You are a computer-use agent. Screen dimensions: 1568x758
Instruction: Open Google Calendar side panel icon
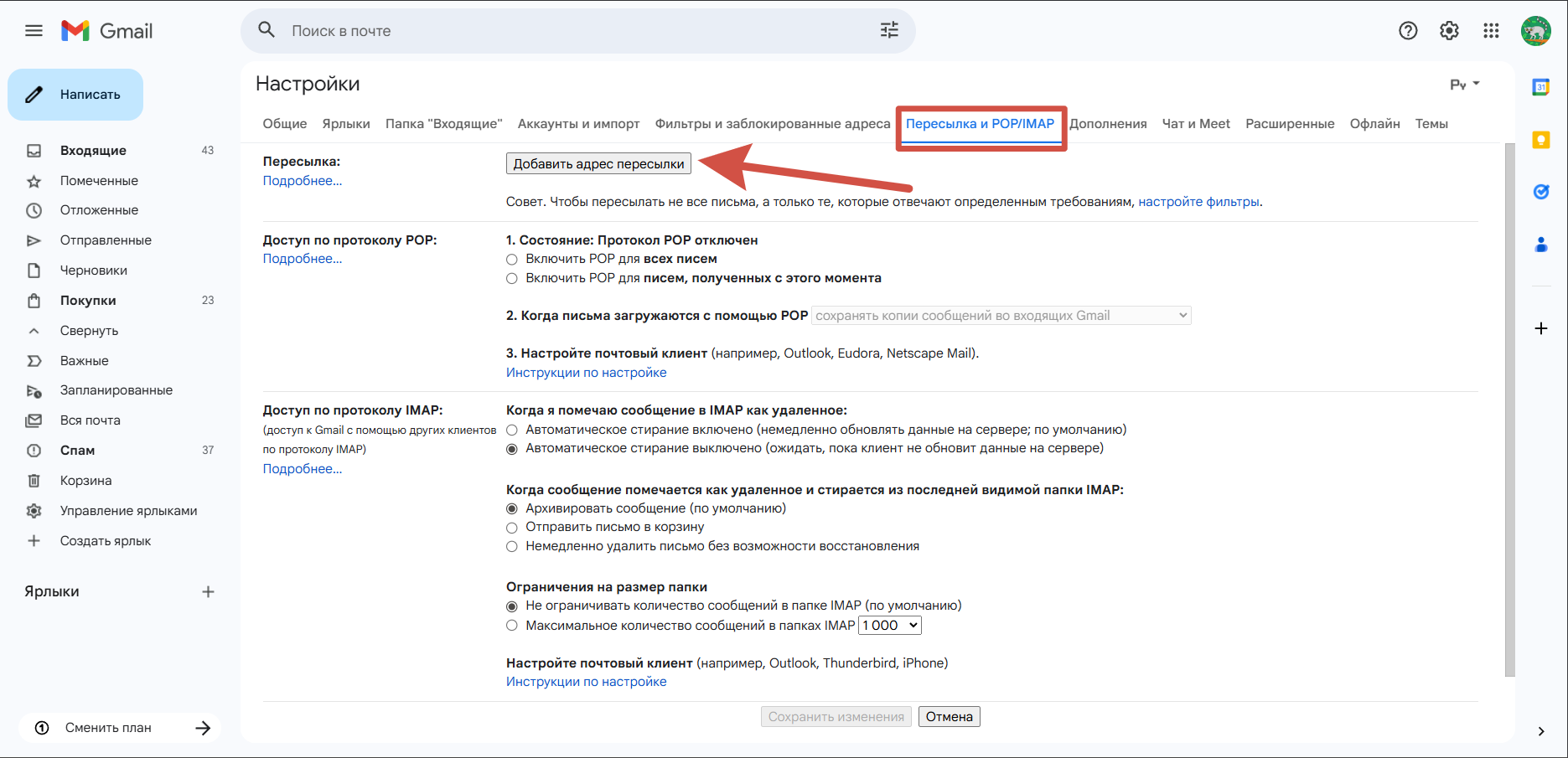coord(1540,87)
